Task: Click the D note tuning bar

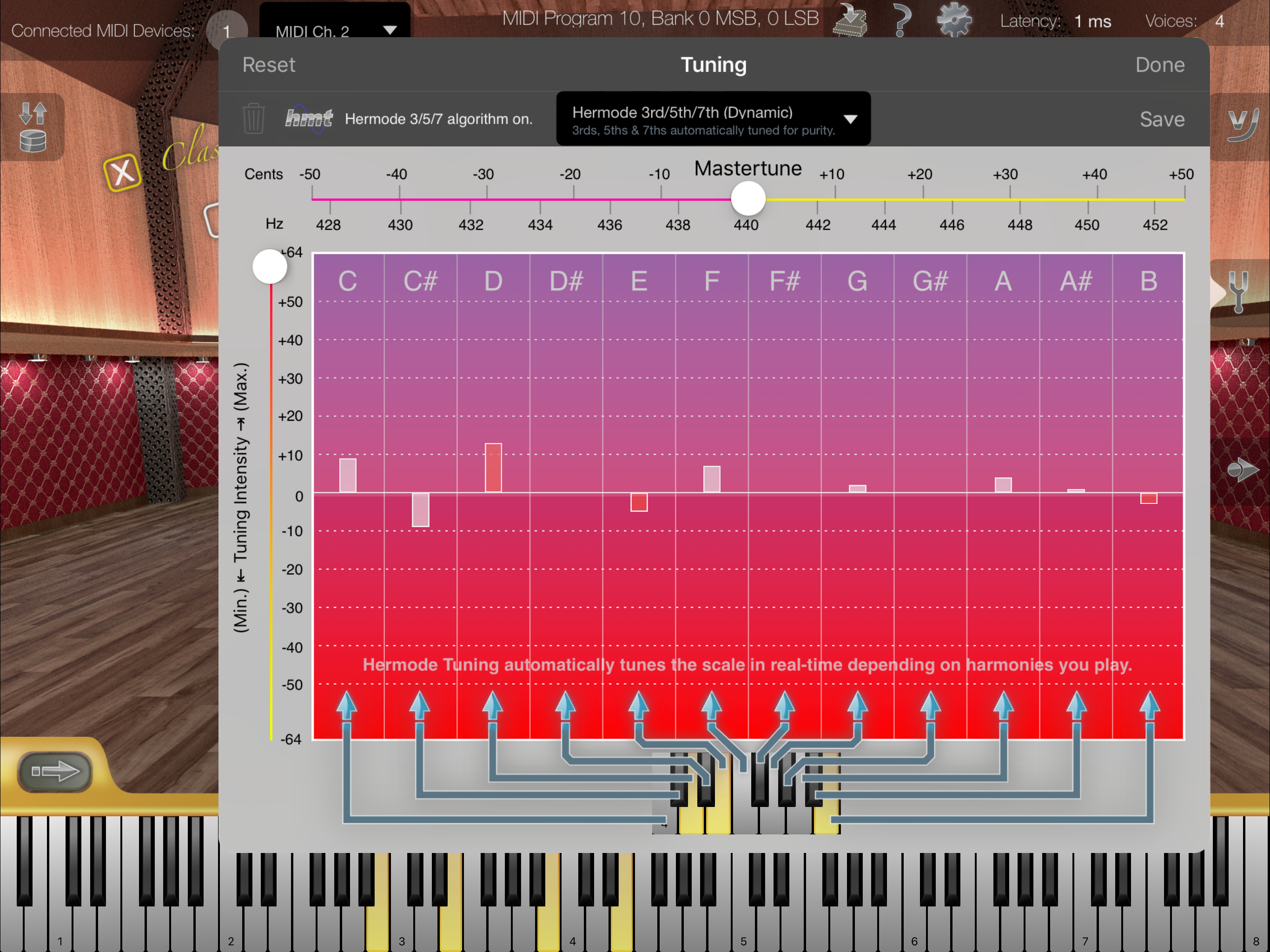Action: pyautogui.click(x=493, y=467)
